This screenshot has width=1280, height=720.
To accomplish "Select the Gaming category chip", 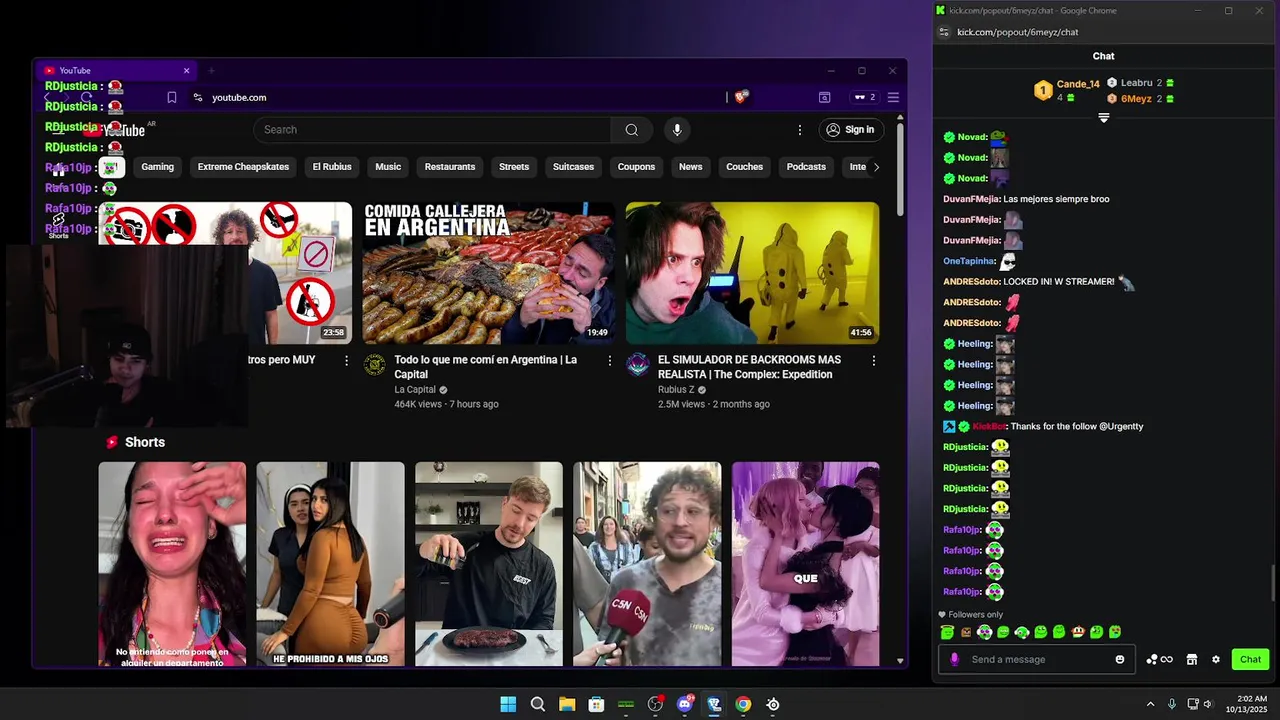I will [157, 167].
